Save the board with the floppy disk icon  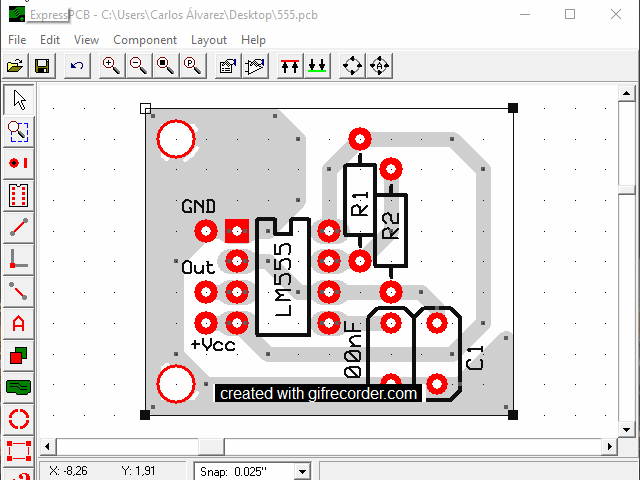(x=42, y=65)
